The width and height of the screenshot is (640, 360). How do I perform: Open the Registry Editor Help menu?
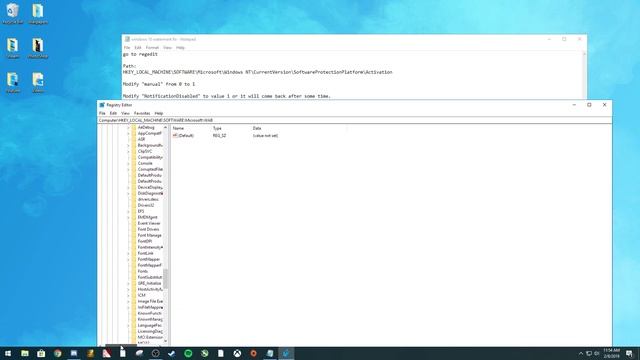click(159, 113)
